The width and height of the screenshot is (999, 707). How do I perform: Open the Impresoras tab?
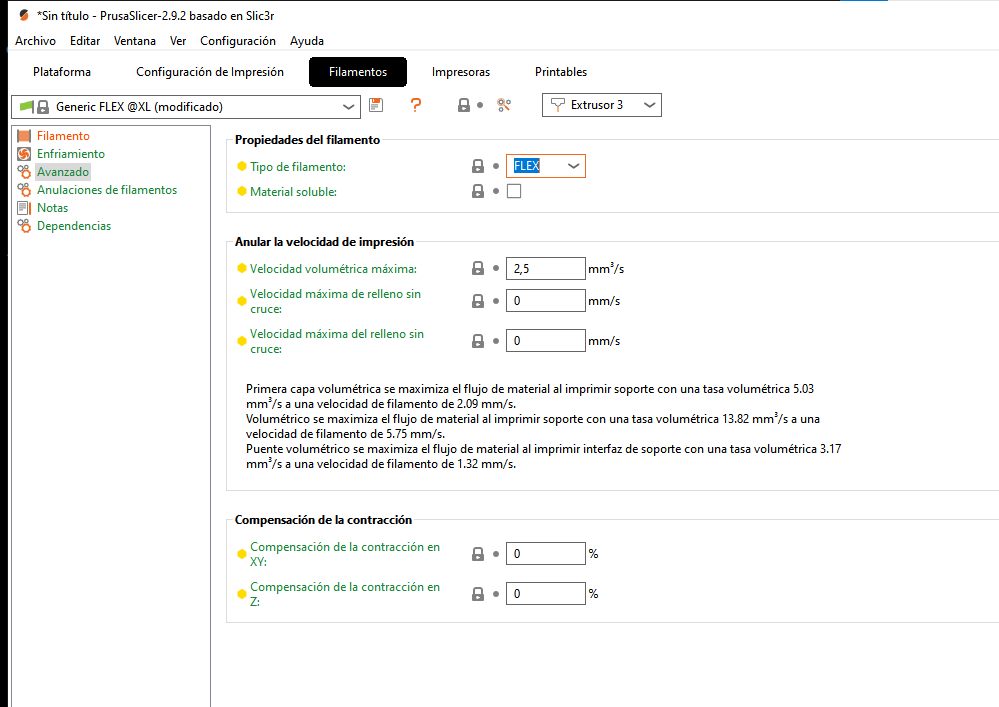point(461,72)
